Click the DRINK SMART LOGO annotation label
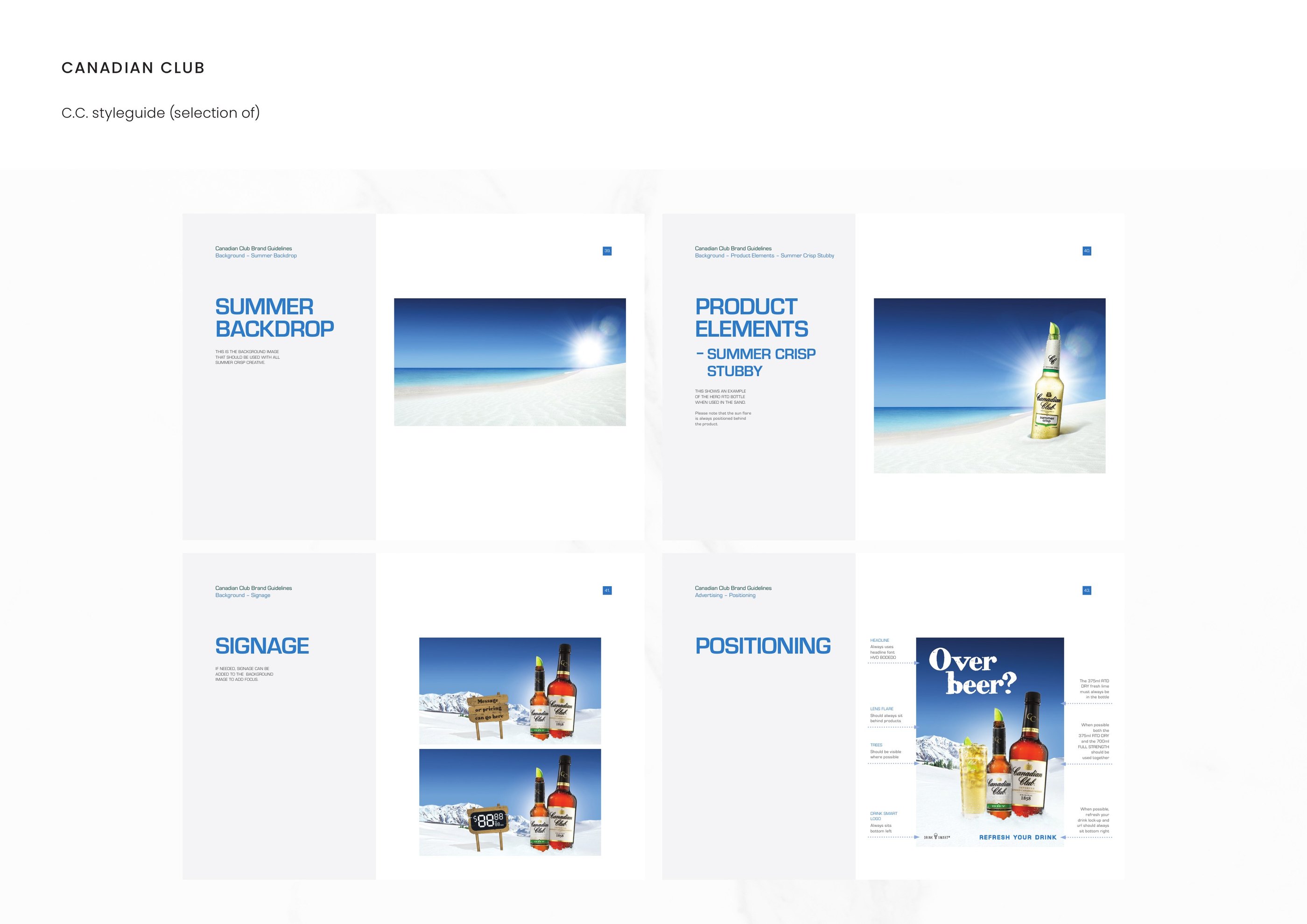 coord(884,817)
